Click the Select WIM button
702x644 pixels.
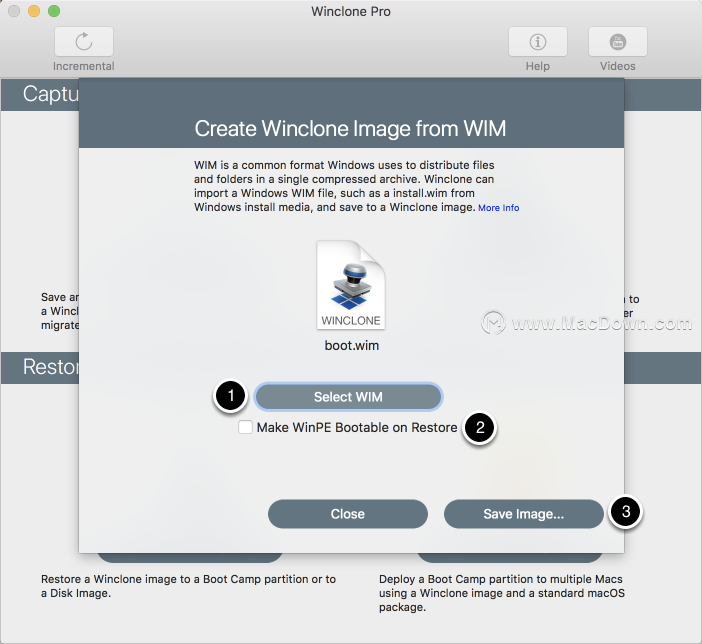(x=348, y=397)
